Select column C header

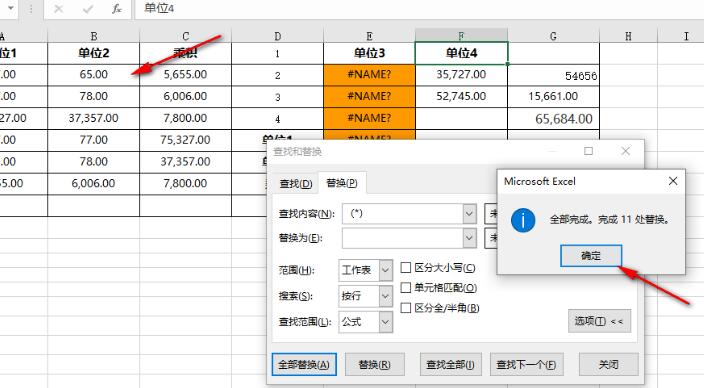tap(185, 36)
